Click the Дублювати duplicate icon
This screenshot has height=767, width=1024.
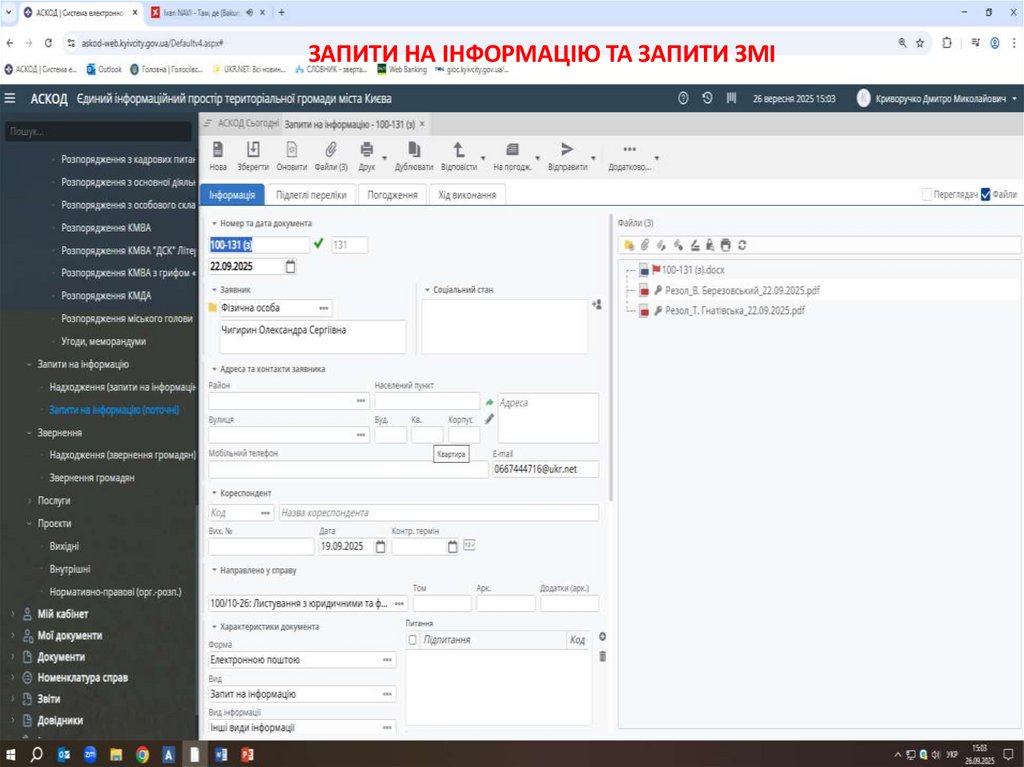pos(414,150)
